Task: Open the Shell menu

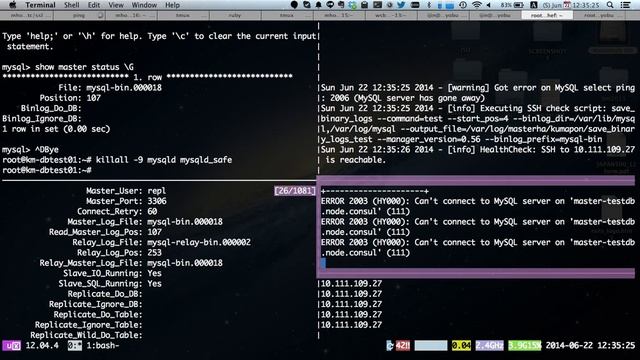Action: [x=71, y=5]
